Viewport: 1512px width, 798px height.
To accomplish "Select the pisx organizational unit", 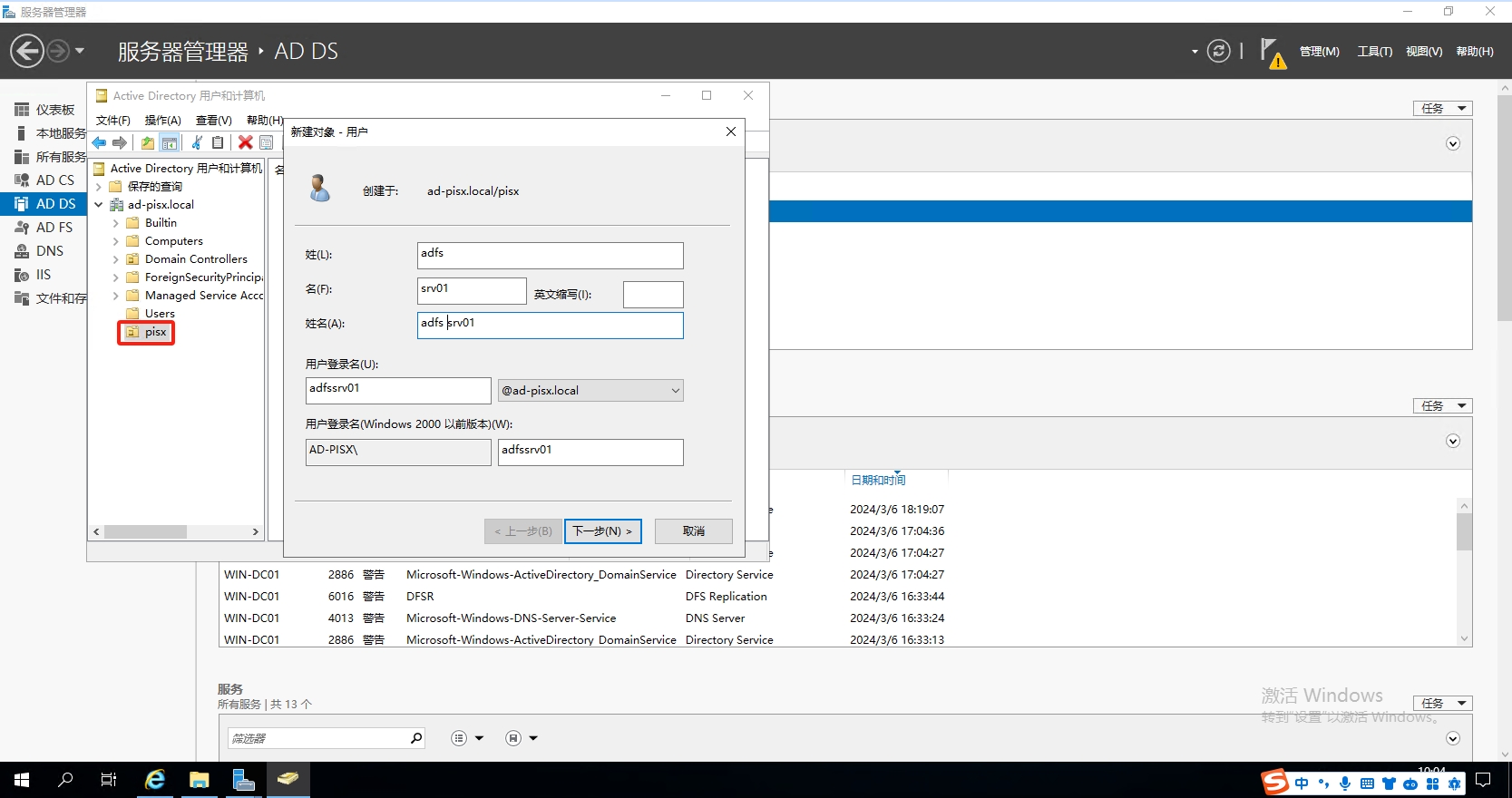I will (x=155, y=333).
